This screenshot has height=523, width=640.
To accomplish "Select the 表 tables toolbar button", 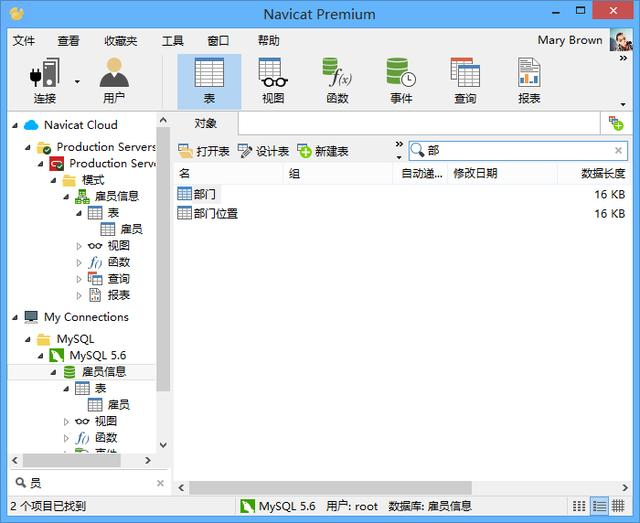I will point(209,81).
